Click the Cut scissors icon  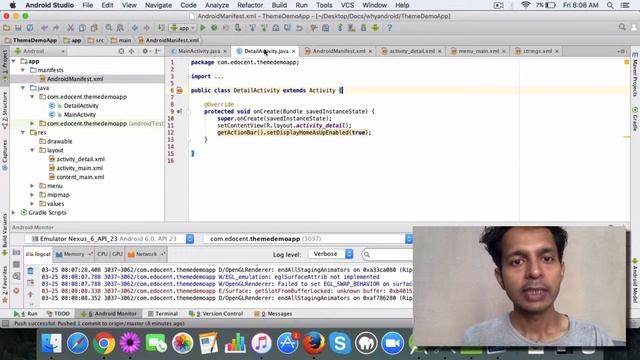coord(70,28)
